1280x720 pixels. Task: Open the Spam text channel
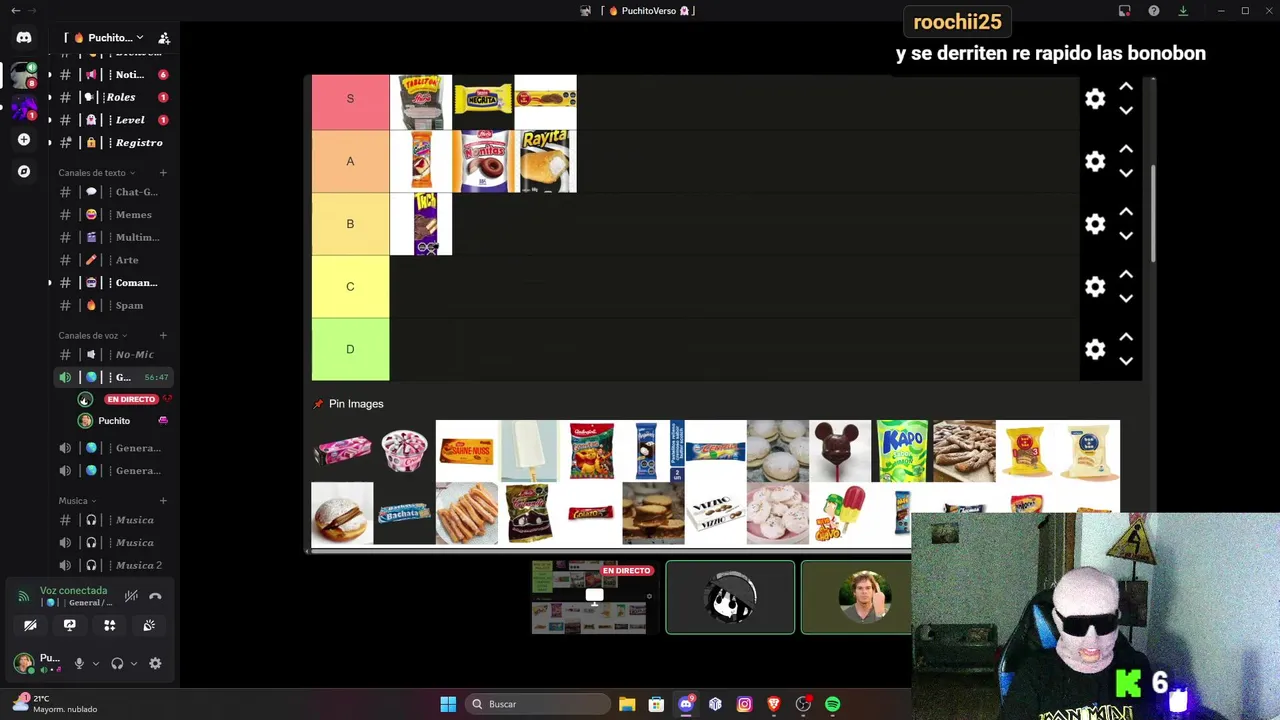(112, 305)
